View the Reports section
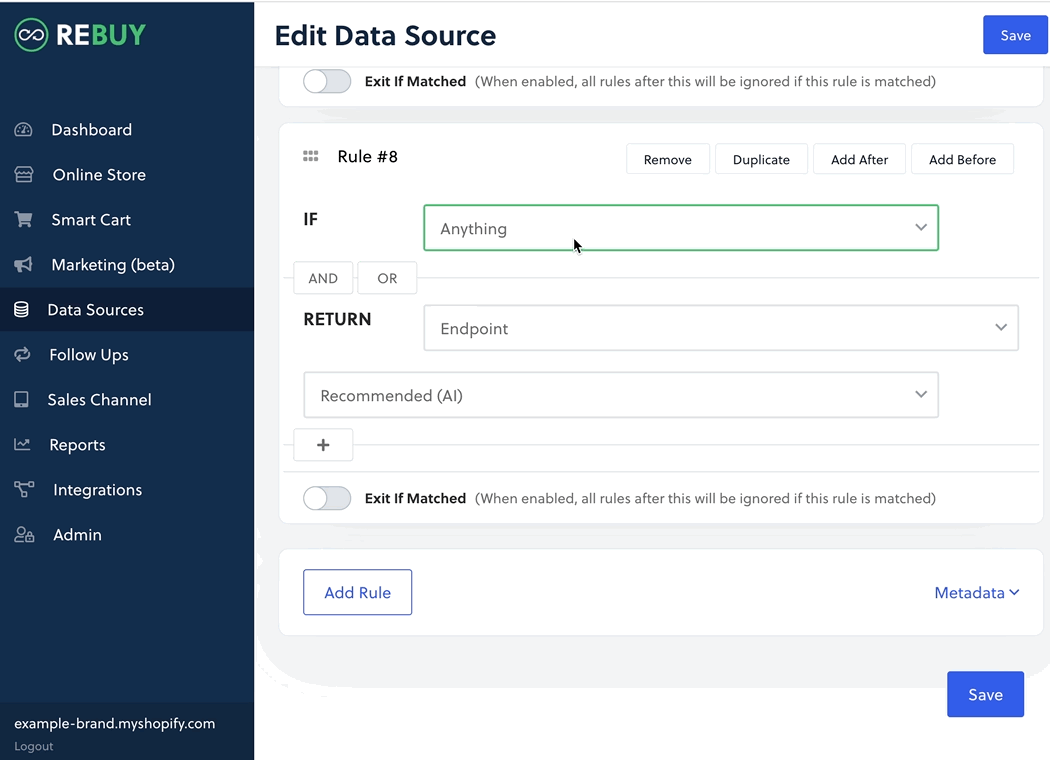 [x=78, y=445]
